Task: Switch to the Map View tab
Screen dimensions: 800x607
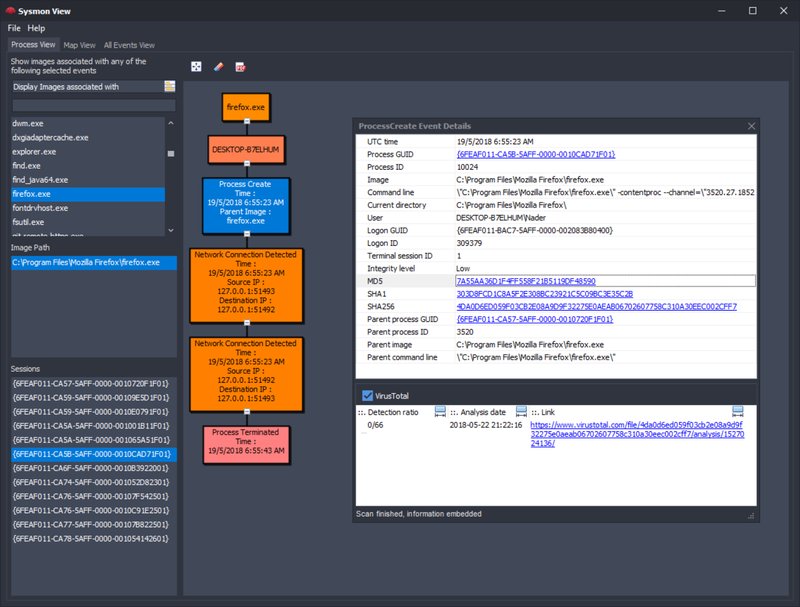Action: [x=78, y=45]
